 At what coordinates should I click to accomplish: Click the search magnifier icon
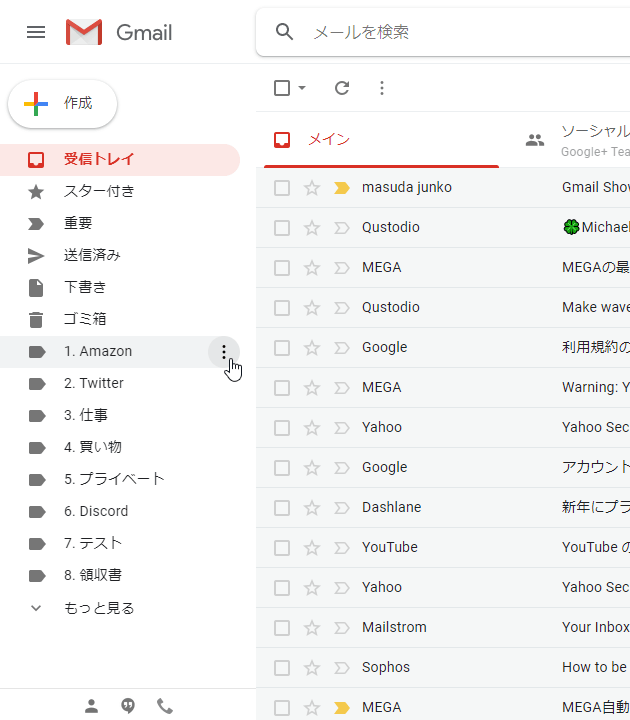(x=284, y=32)
